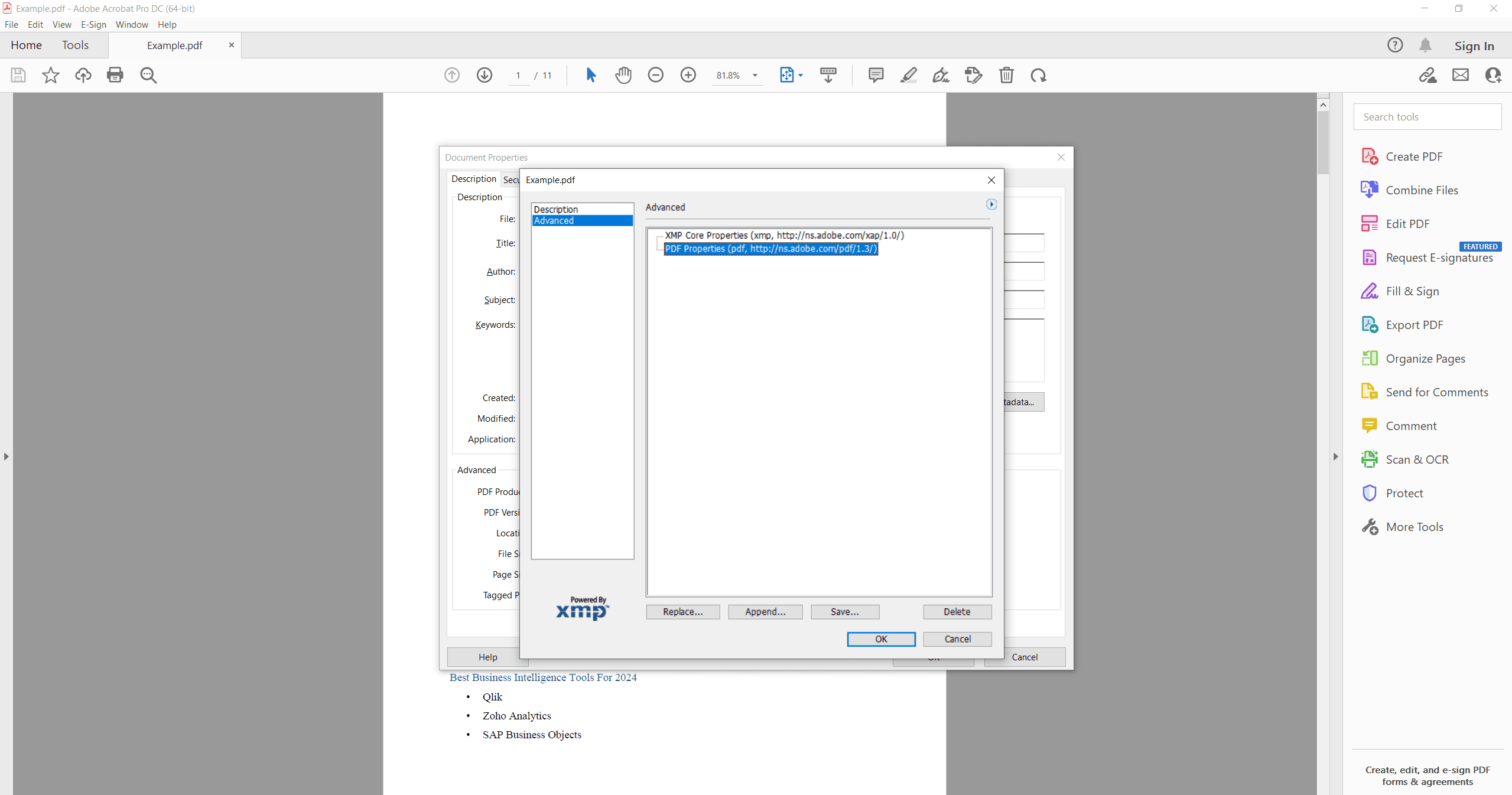
Task: Click the fit page icon
Action: pyautogui.click(x=787, y=75)
